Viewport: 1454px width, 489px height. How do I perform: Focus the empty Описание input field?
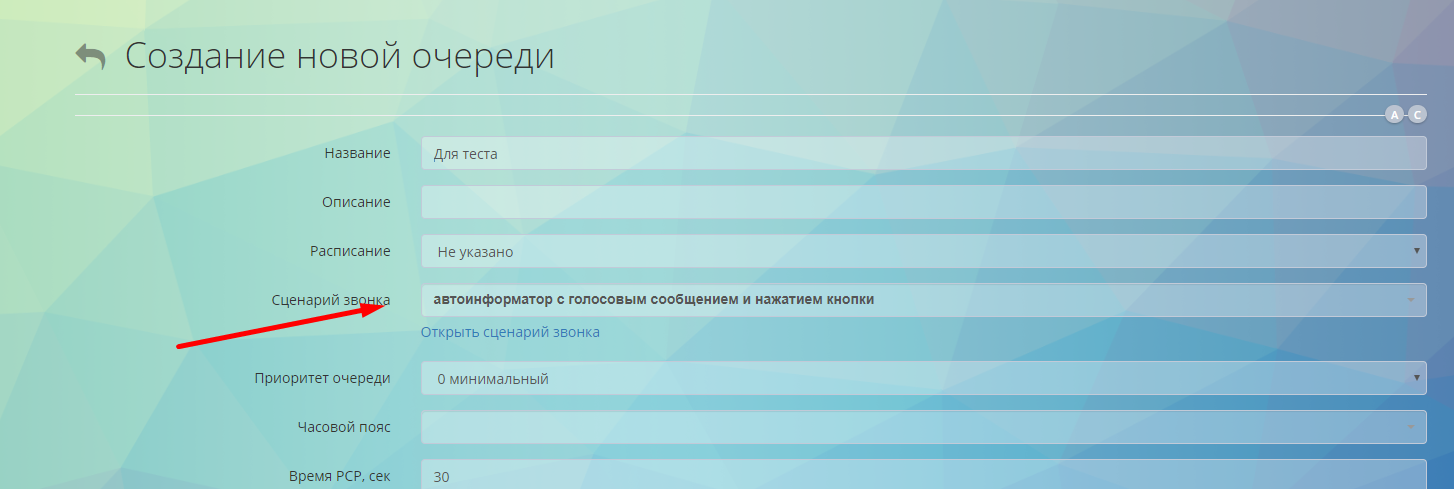[924, 202]
